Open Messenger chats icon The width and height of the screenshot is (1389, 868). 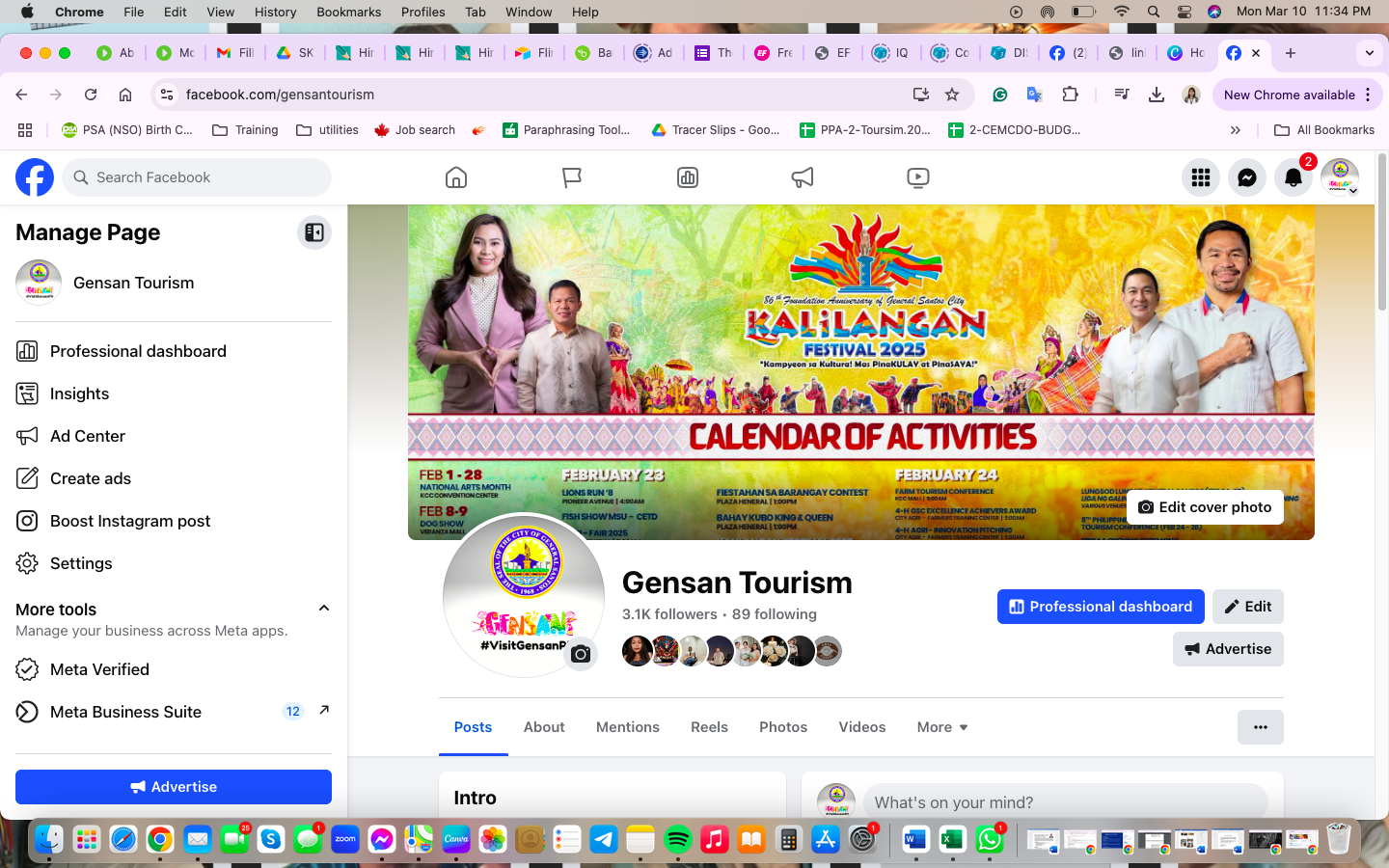(1247, 177)
